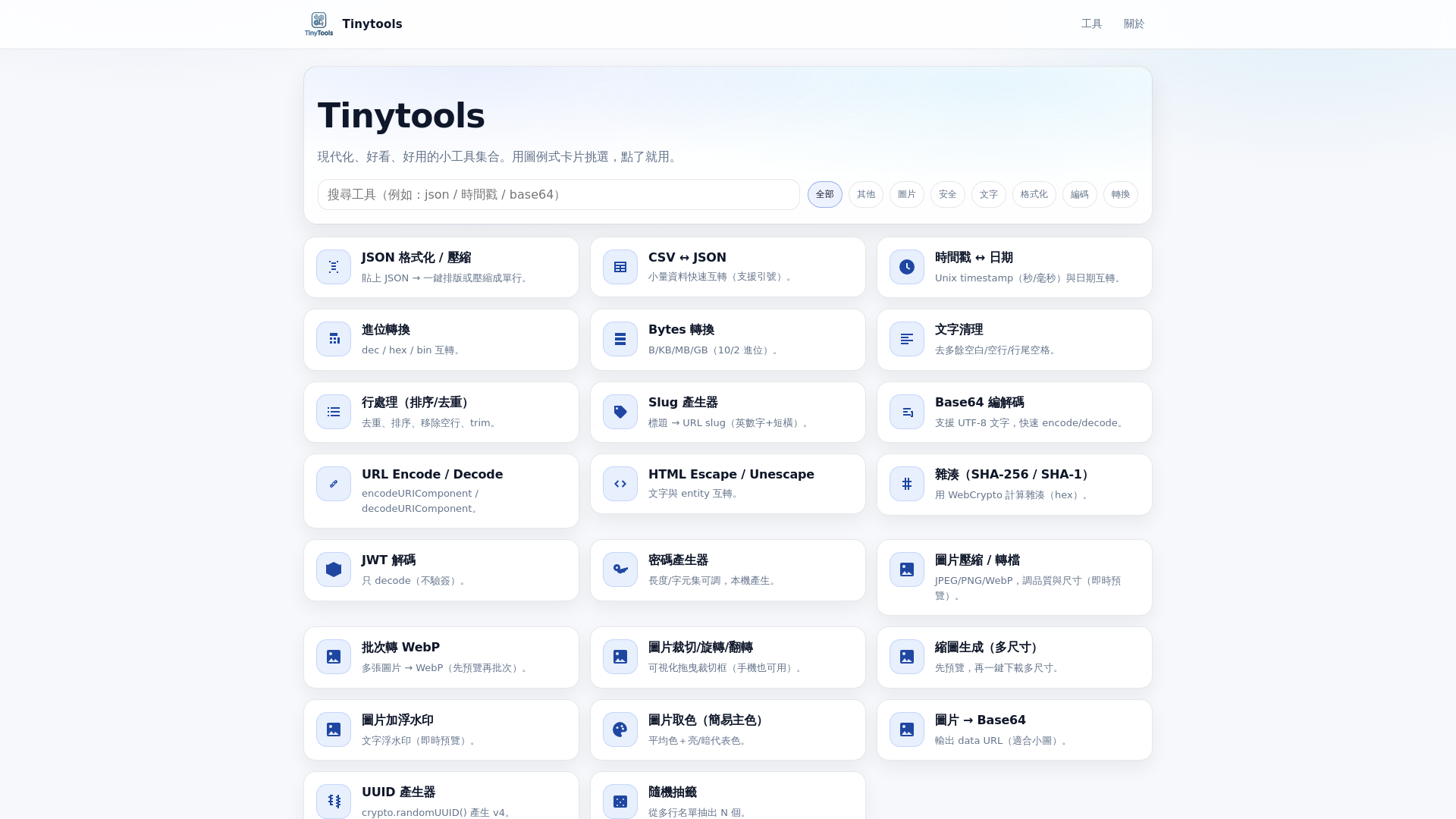
Task: Click the HTML Escape code brackets icon
Action: [620, 484]
